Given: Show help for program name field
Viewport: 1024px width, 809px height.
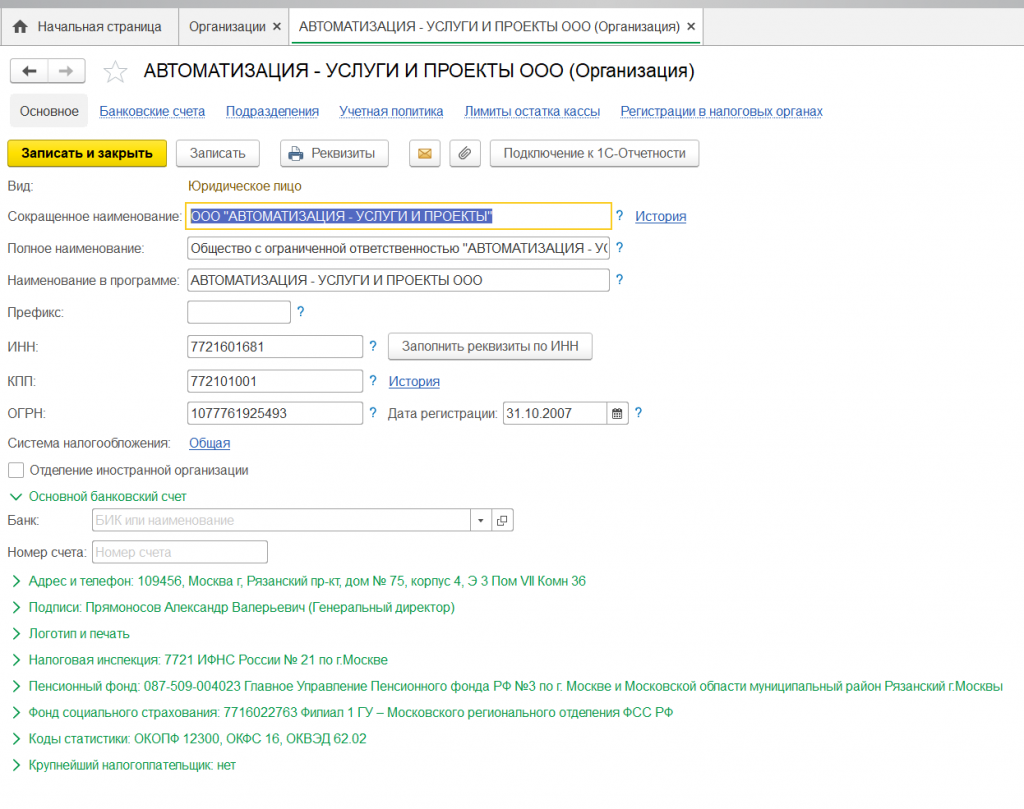Looking at the screenshot, I should pos(619,279).
